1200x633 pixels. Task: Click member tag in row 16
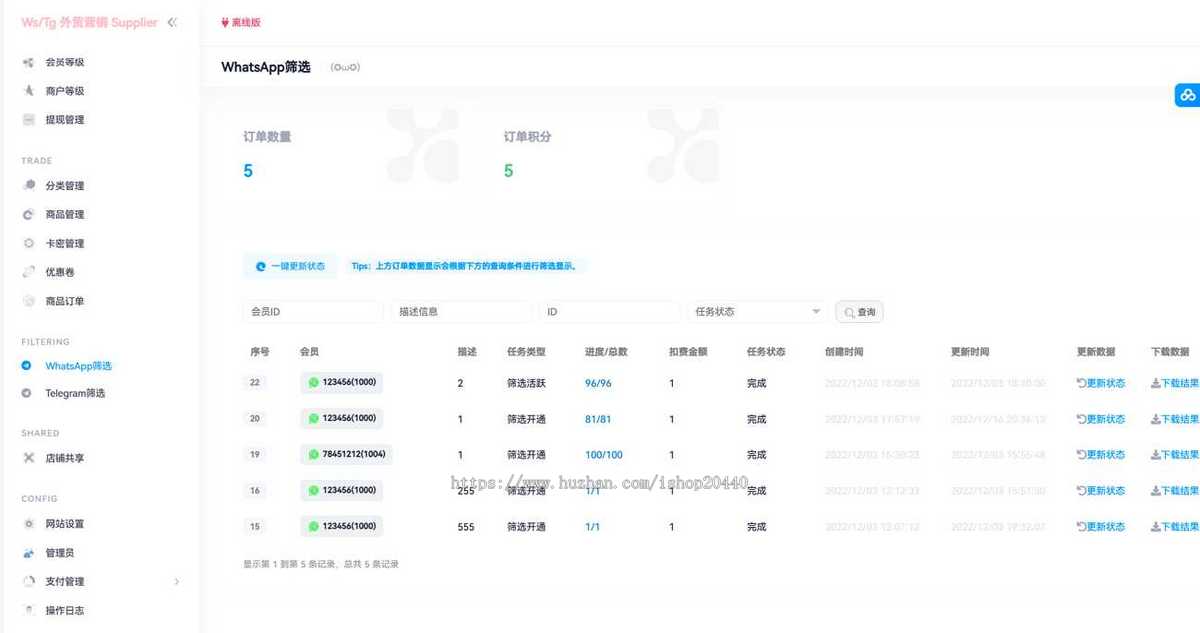pyautogui.click(x=341, y=490)
